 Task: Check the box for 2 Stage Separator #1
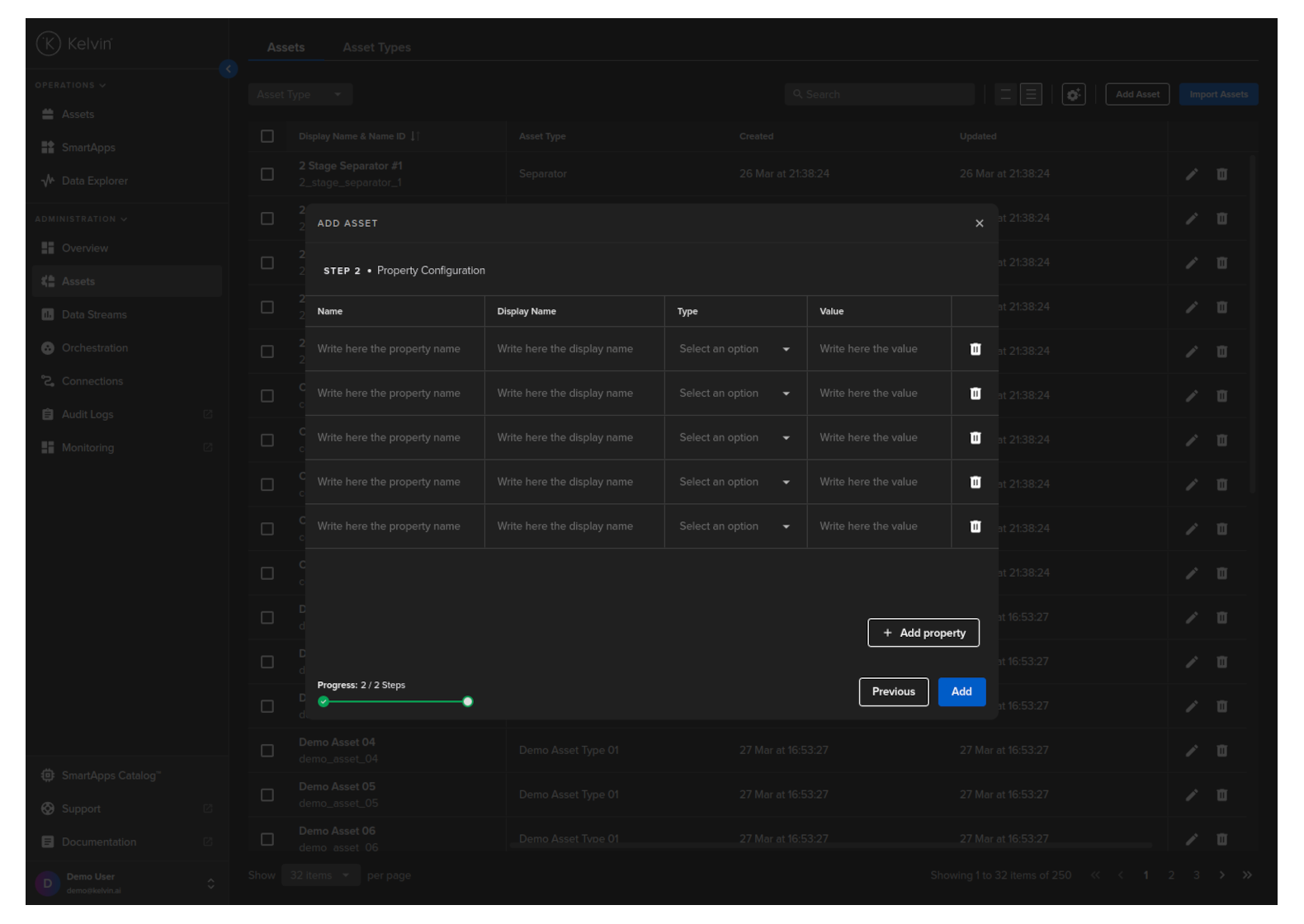(267, 174)
